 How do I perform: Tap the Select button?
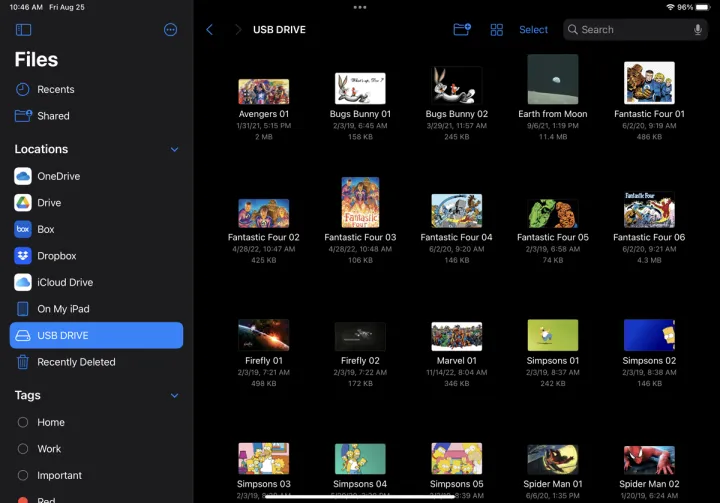533,30
